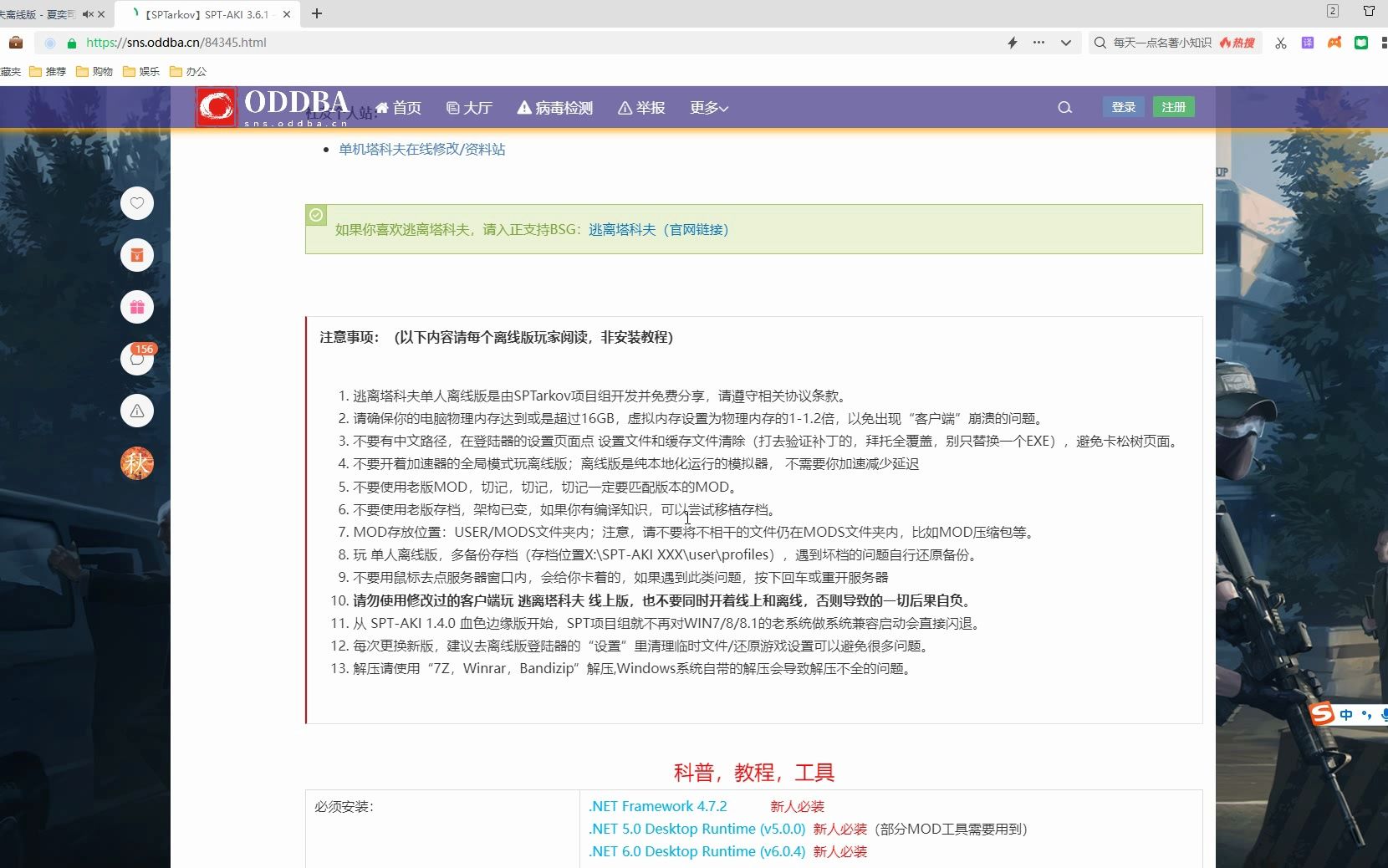1388x868 pixels.
Task: Go to the 大厅 lobby section
Action: click(x=469, y=108)
